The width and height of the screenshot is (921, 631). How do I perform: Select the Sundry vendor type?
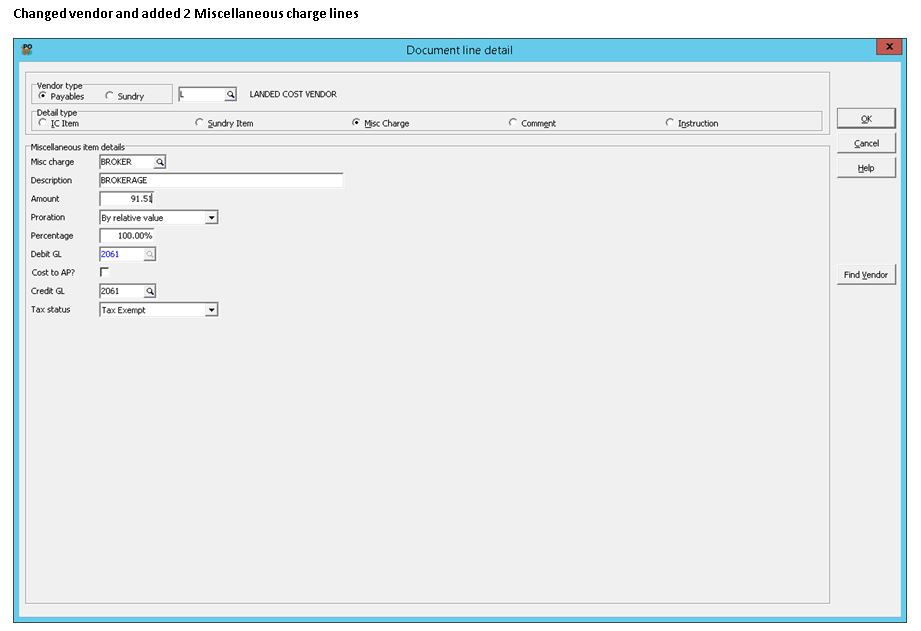click(110, 96)
